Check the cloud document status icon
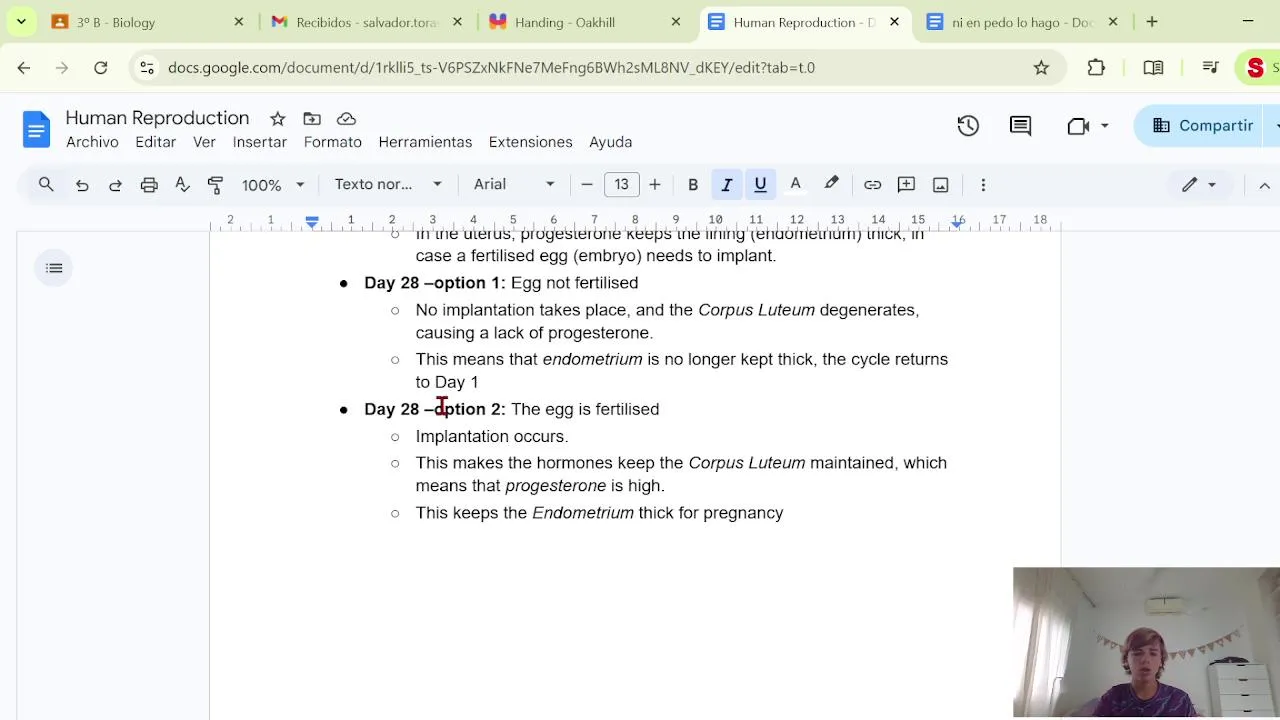Screen dimensions: 1280x720 coord(346,119)
